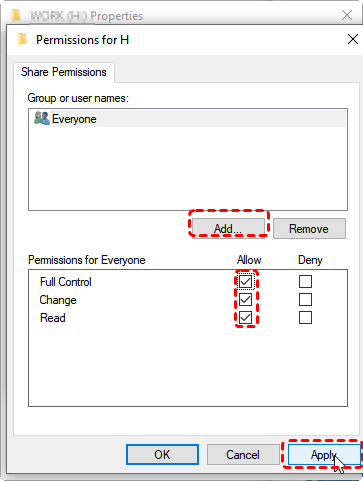This screenshot has width=363, height=481.
Task: Click the Add... button
Action: pyautogui.click(x=228, y=229)
